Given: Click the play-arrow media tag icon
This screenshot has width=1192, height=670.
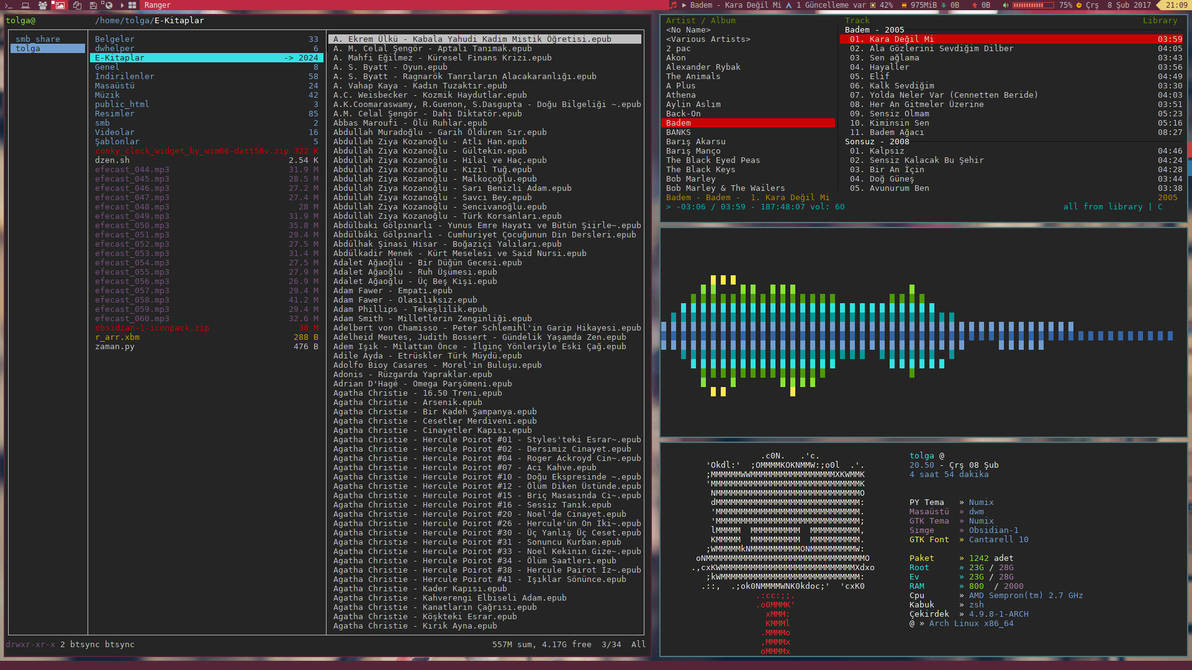Looking at the screenshot, I should click(x=123, y=5).
